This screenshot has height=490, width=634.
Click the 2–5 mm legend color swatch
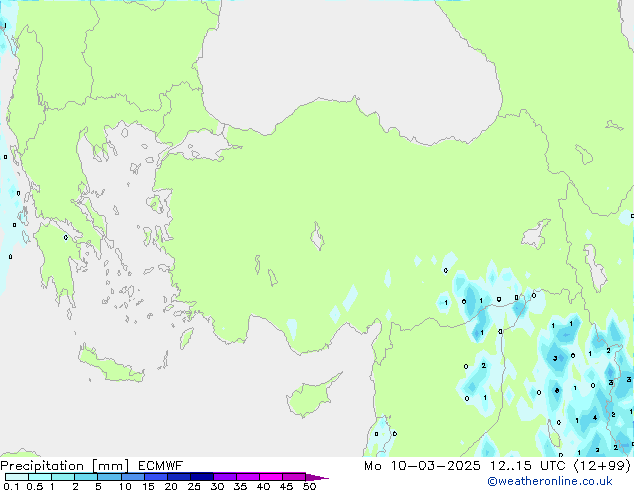coord(86,477)
